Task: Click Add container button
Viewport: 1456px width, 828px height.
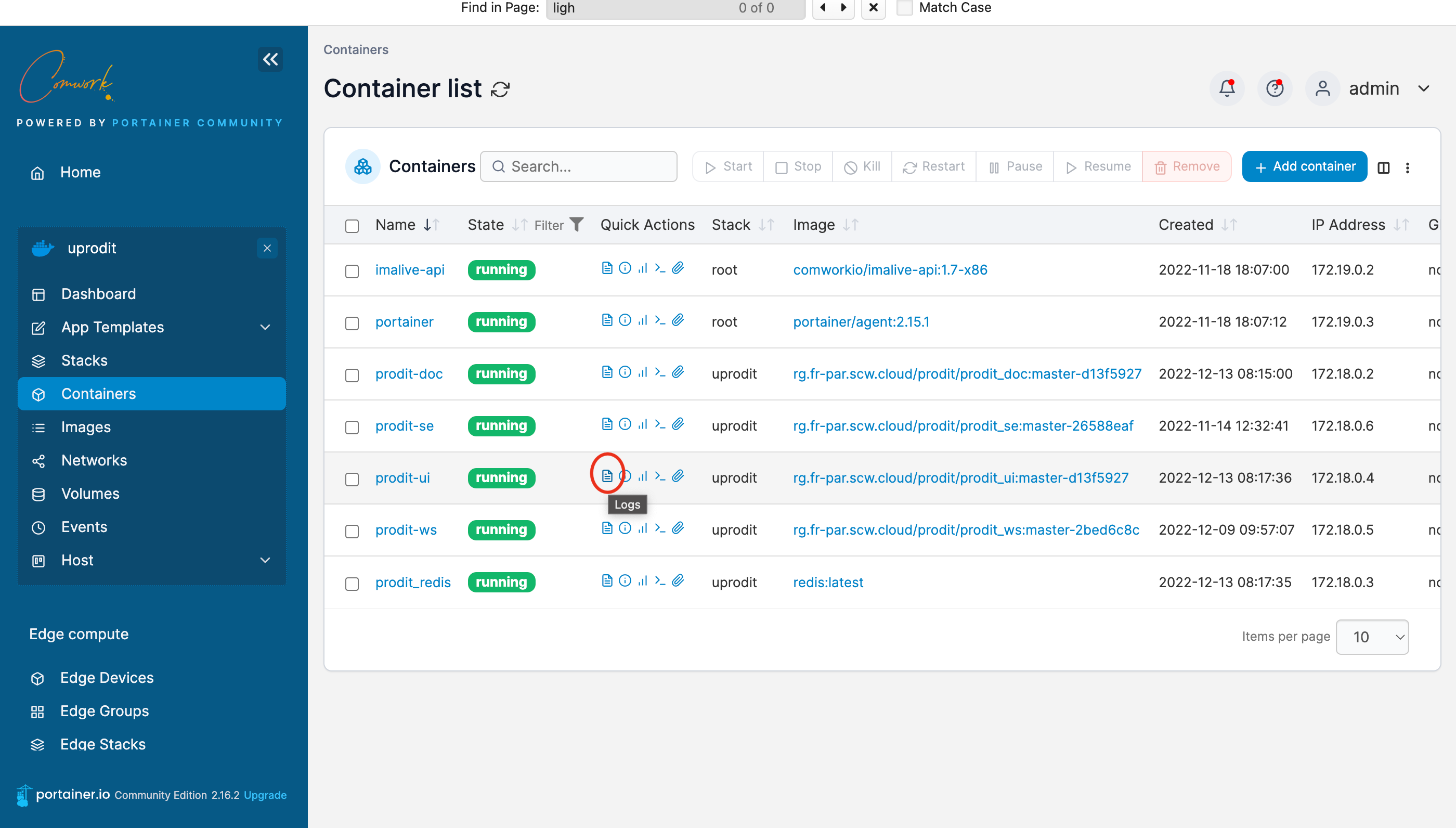Action: 1304,166
